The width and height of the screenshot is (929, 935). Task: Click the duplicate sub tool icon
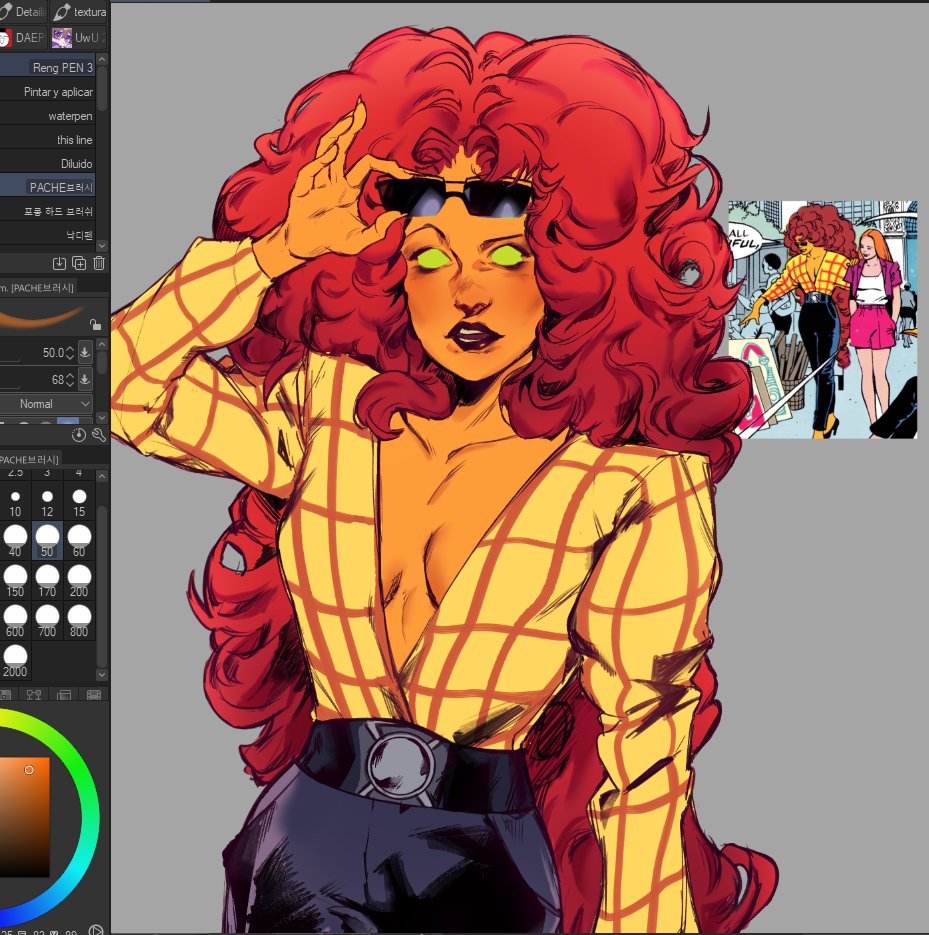click(79, 263)
